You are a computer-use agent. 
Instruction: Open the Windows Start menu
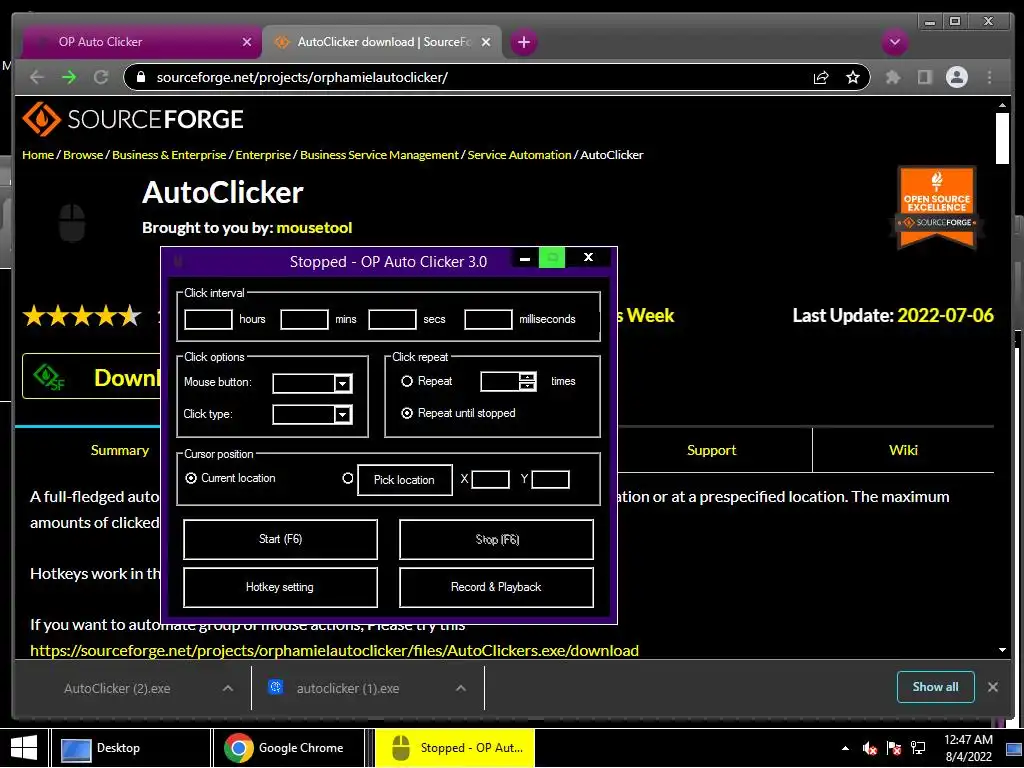24,748
